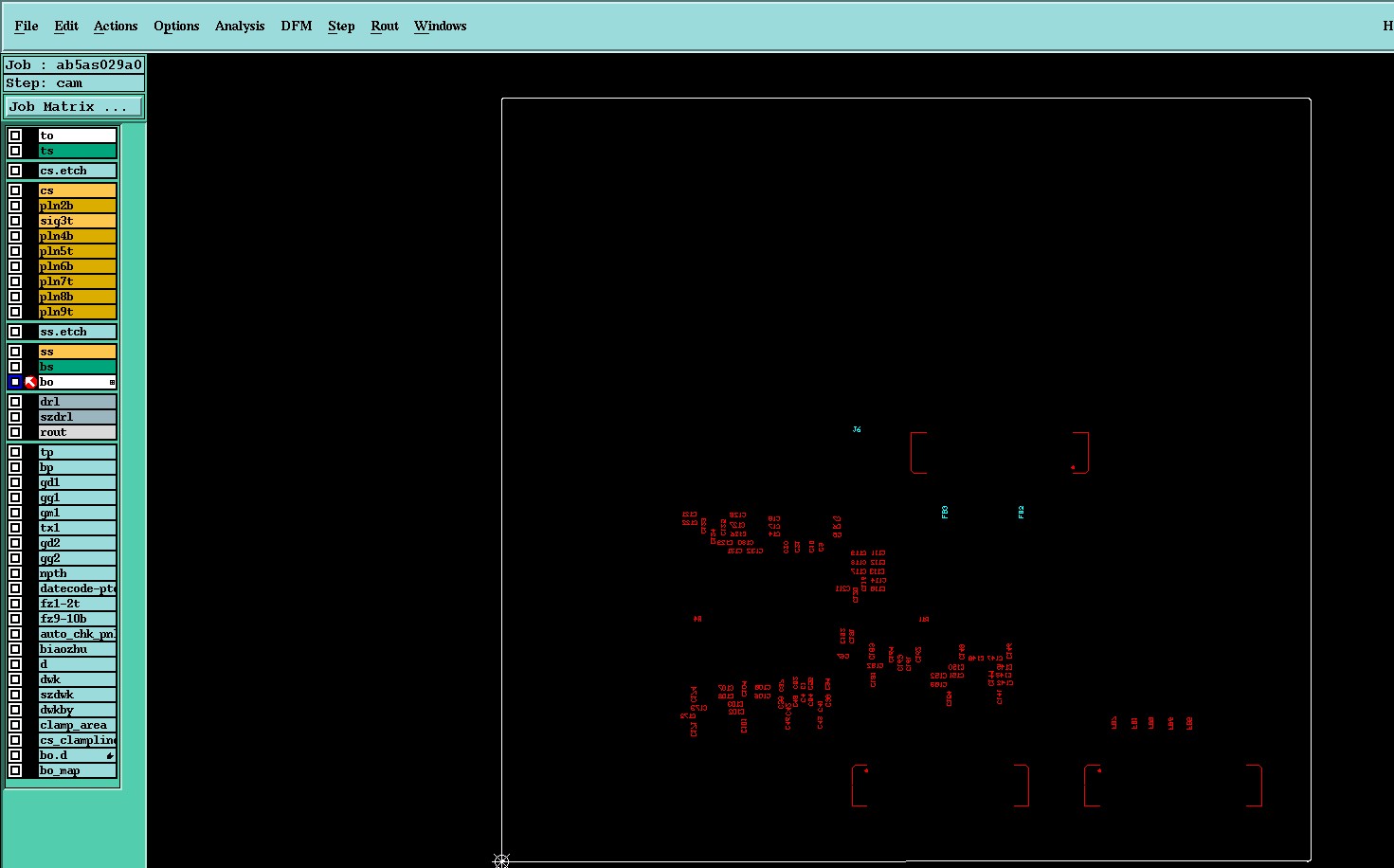Click the Job name field ab5as029a0
Screen dimensions: 1394x868
click(73, 64)
